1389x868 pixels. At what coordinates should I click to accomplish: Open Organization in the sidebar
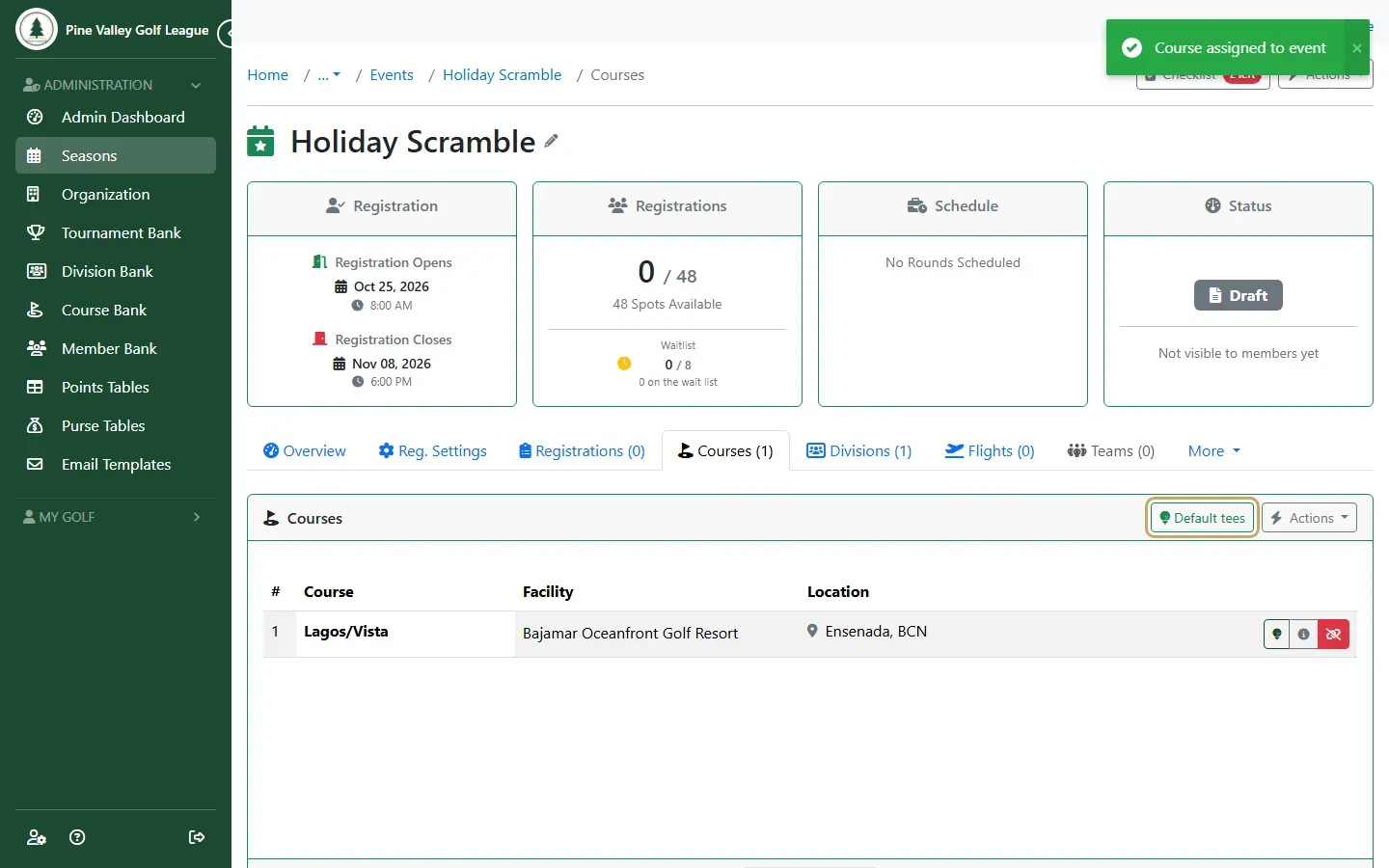(116, 194)
